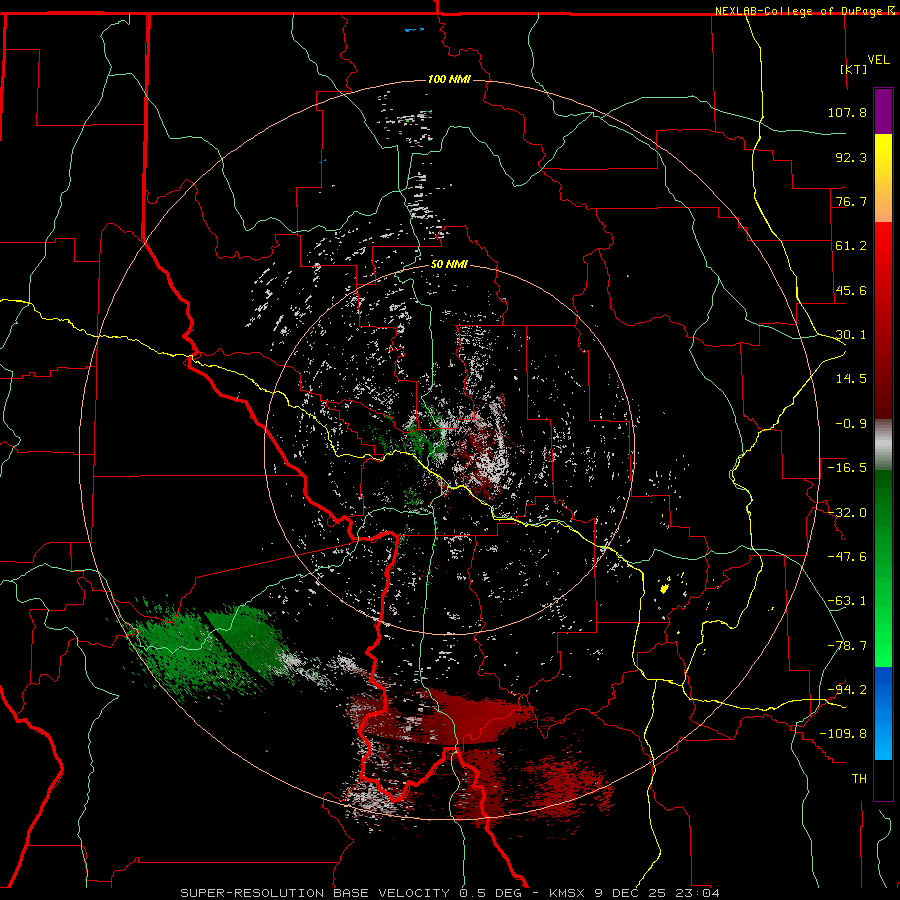
Task: Pick the green segment of the color bar
Action: click(x=883, y=568)
